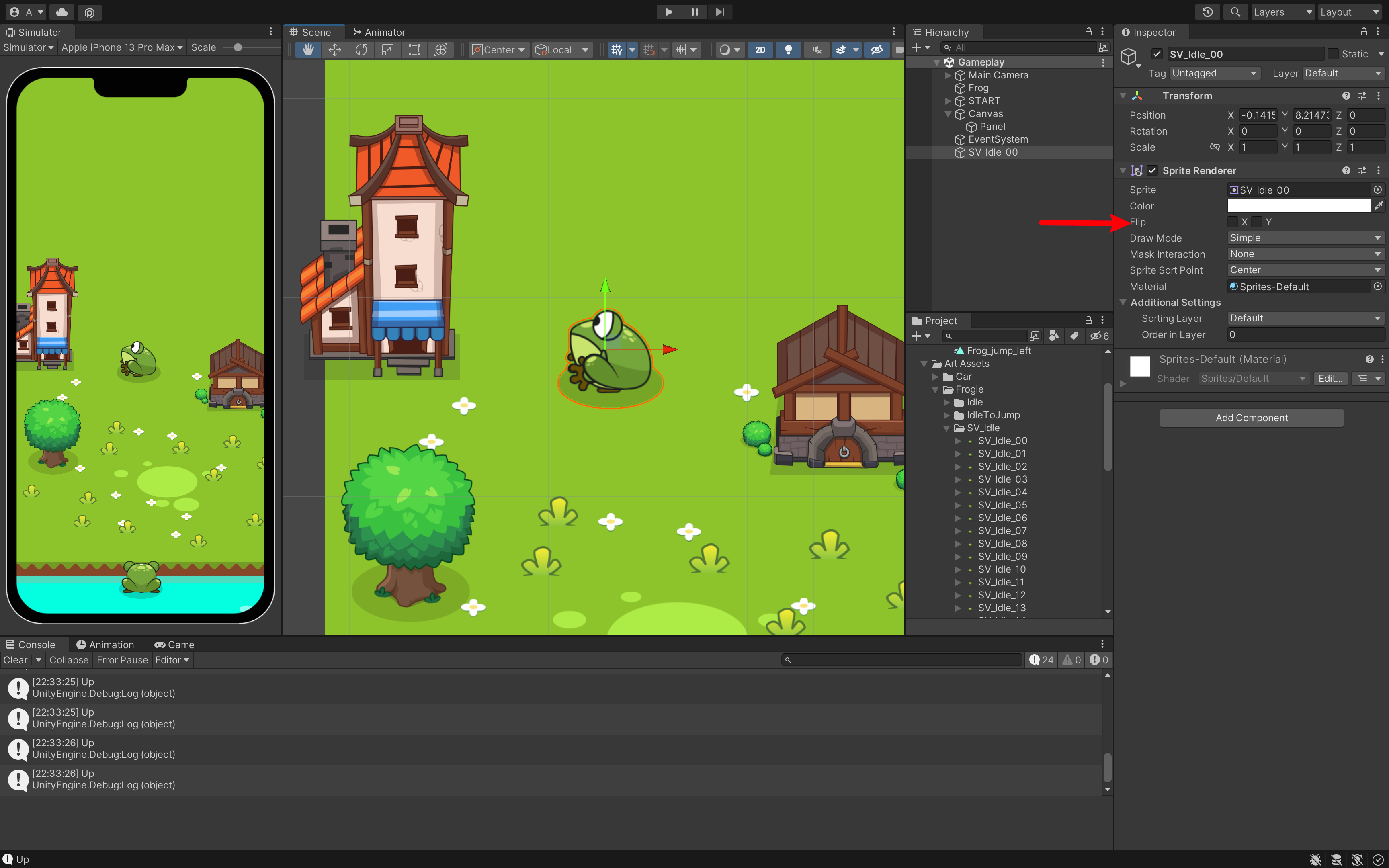The image size is (1389, 868).
Task: Open the Apple iPhone 13 Pro Max device dropdown
Action: pyautogui.click(x=122, y=48)
